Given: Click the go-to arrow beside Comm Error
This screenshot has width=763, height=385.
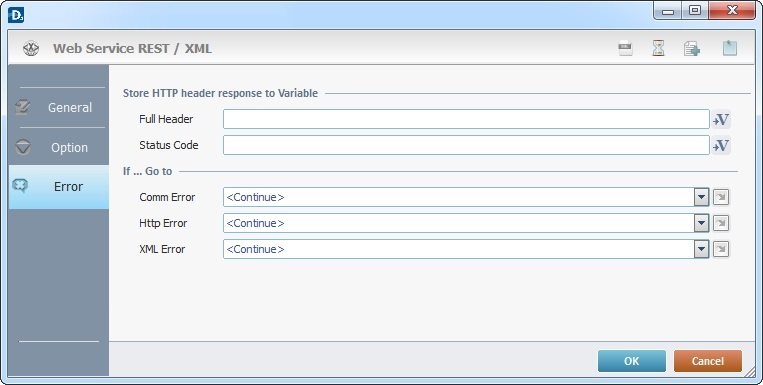Looking at the screenshot, I should tap(721, 197).
